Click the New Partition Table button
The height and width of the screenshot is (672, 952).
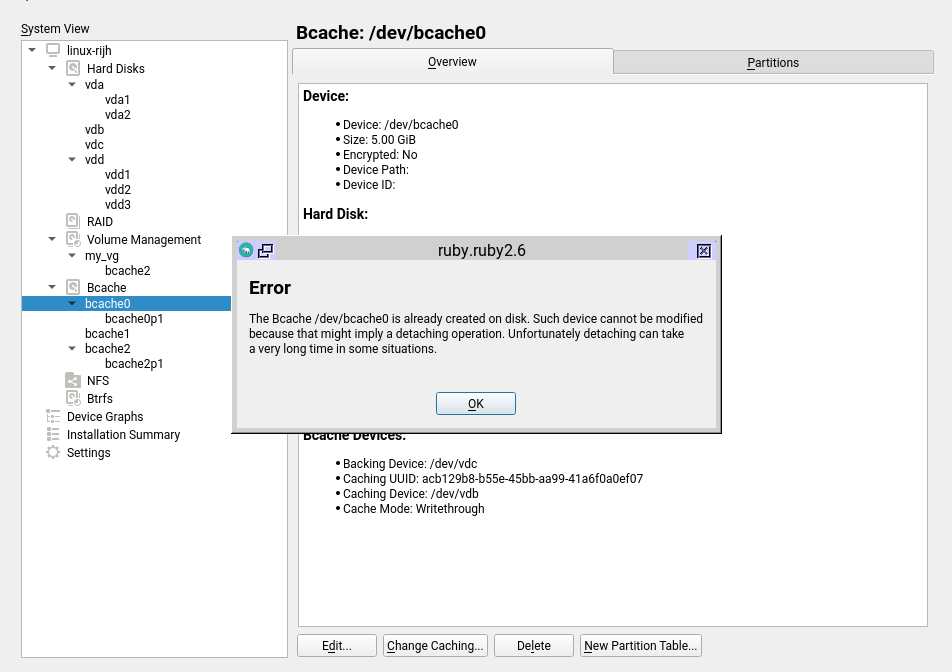click(640, 646)
